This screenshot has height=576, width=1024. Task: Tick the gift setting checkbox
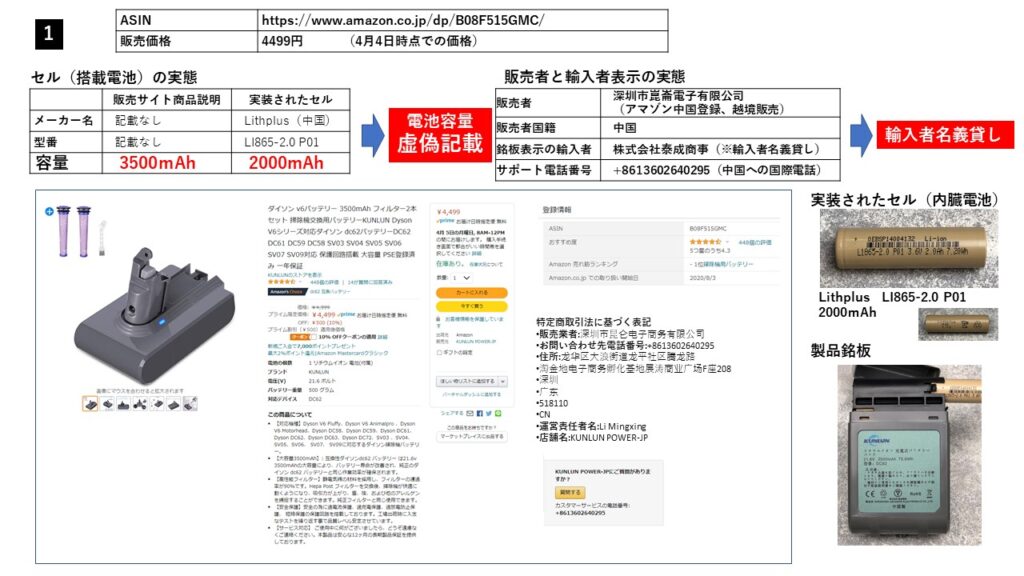(x=439, y=352)
